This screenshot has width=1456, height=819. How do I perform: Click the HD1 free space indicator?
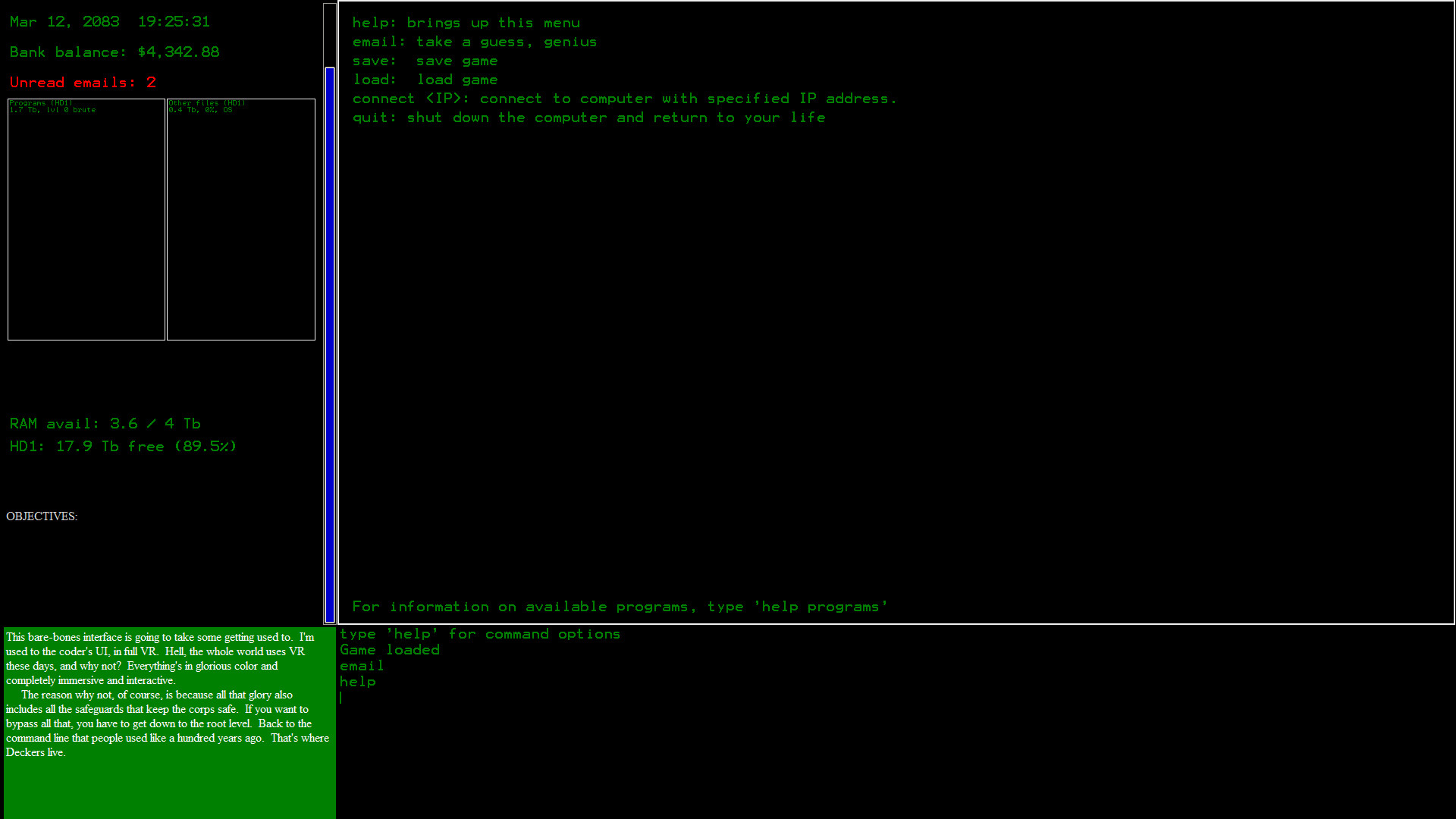click(121, 446)
